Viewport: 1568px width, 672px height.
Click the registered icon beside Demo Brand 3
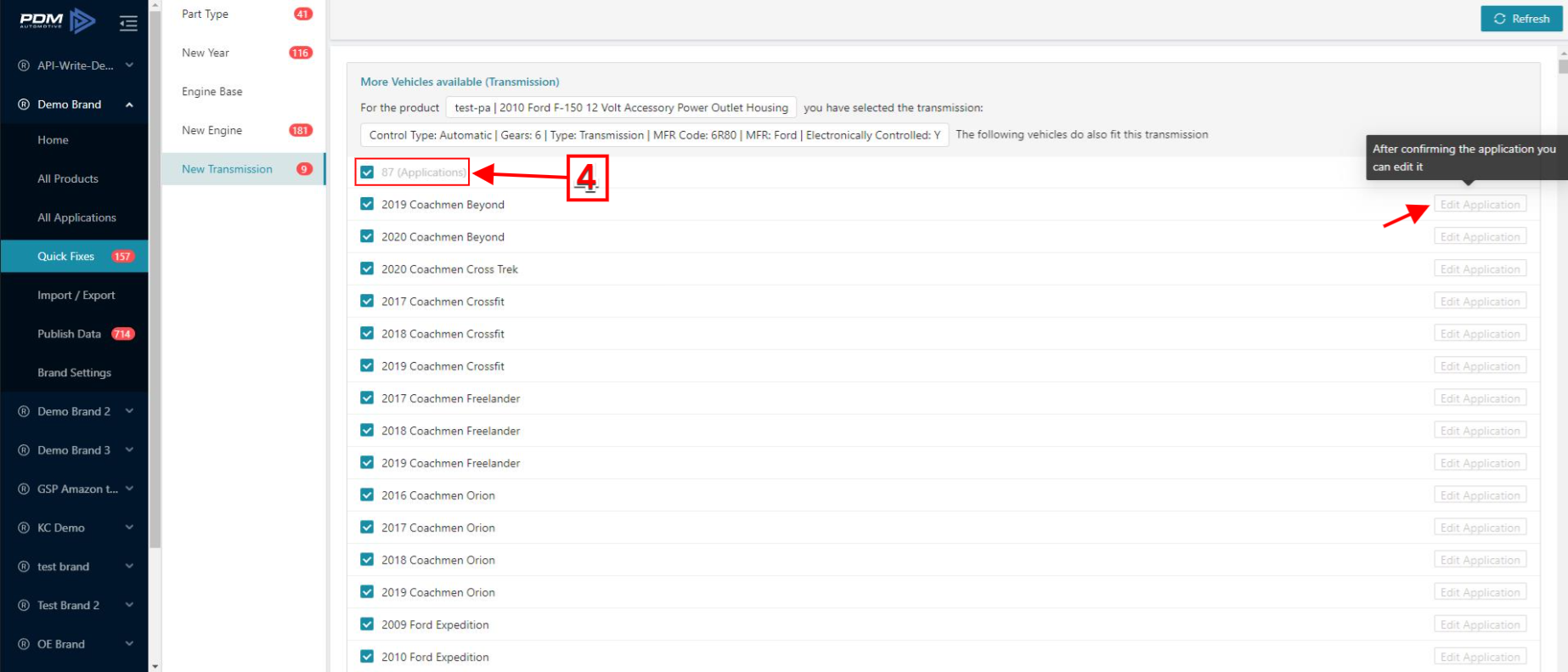[24, 450]
